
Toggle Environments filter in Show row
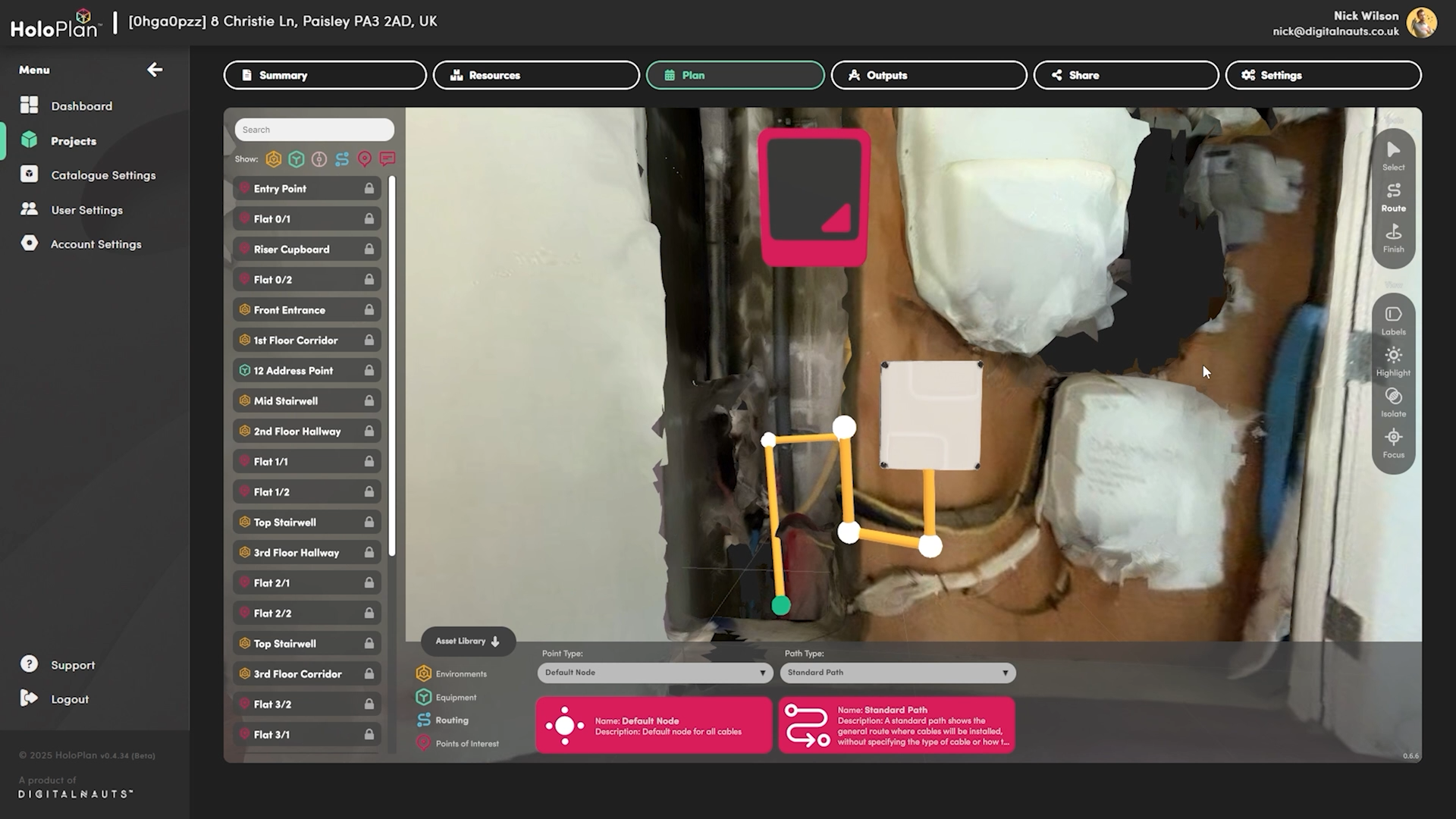[x=274, y=159]
